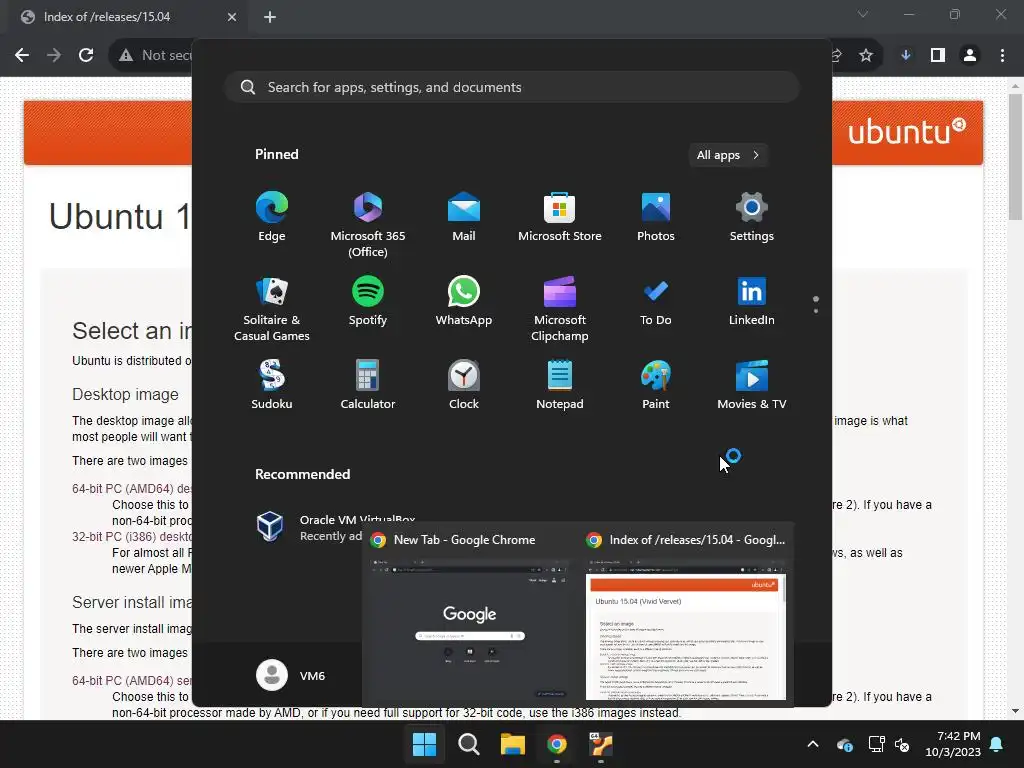Open the 64-bit PC (AMD64) desktop link

pyautogui.click(x=132, y=488)
